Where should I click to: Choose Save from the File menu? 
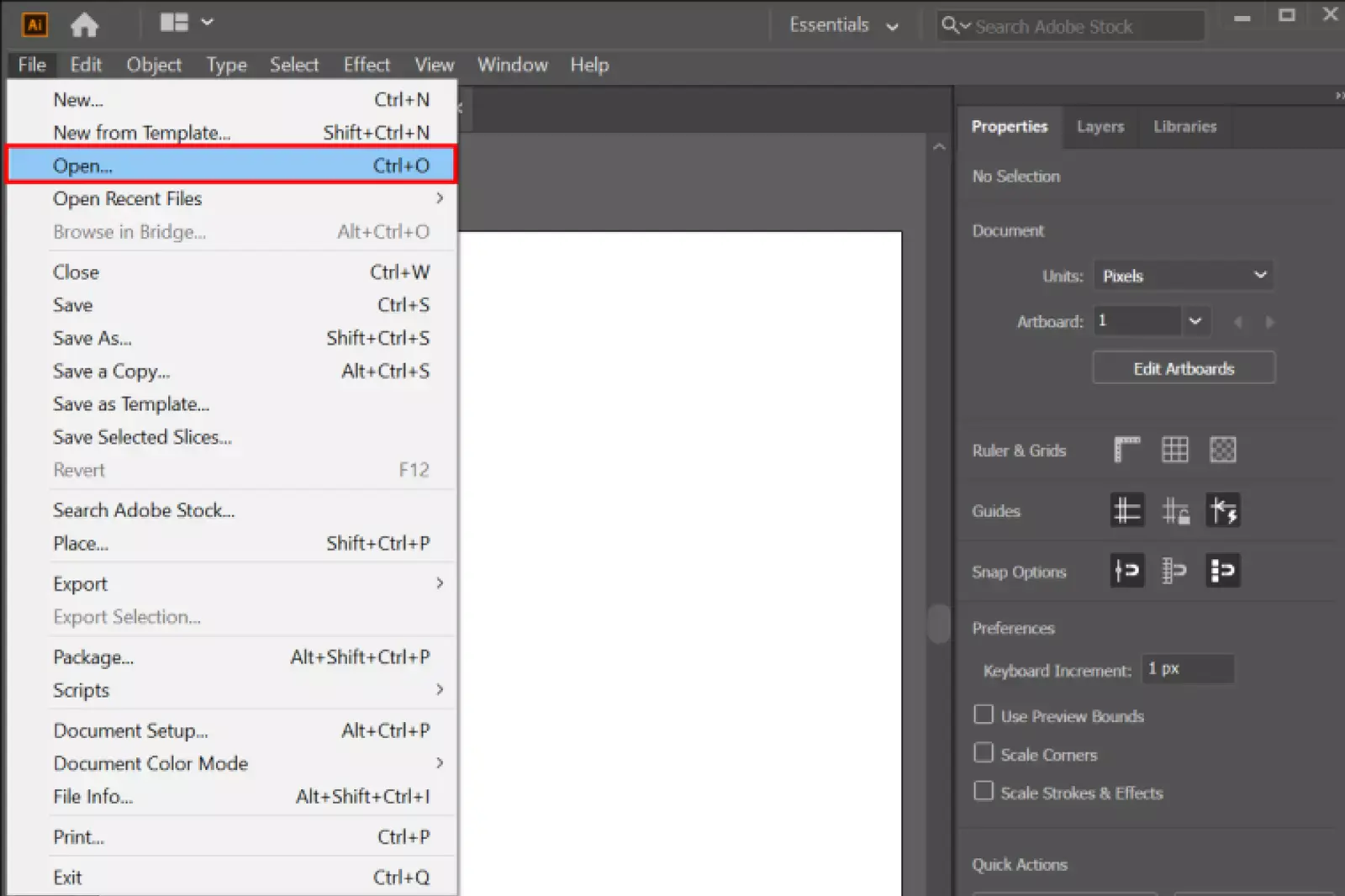pos(232,305)
